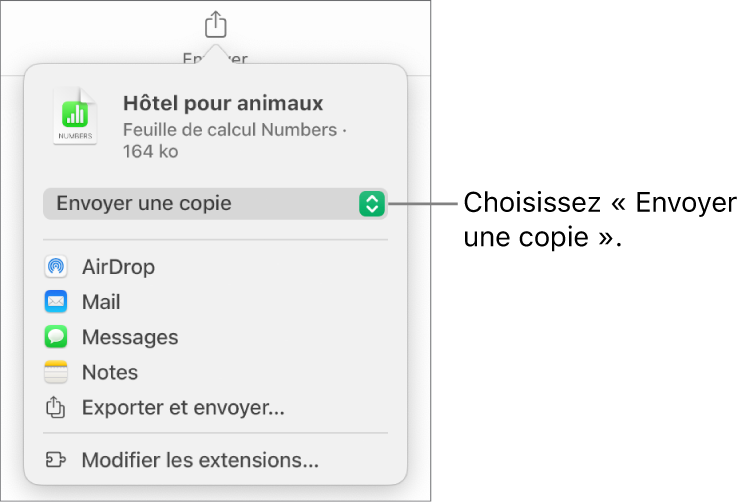Click the Choisissez Envoyer une copie callout
750x503 pixels.
point(598,222)
